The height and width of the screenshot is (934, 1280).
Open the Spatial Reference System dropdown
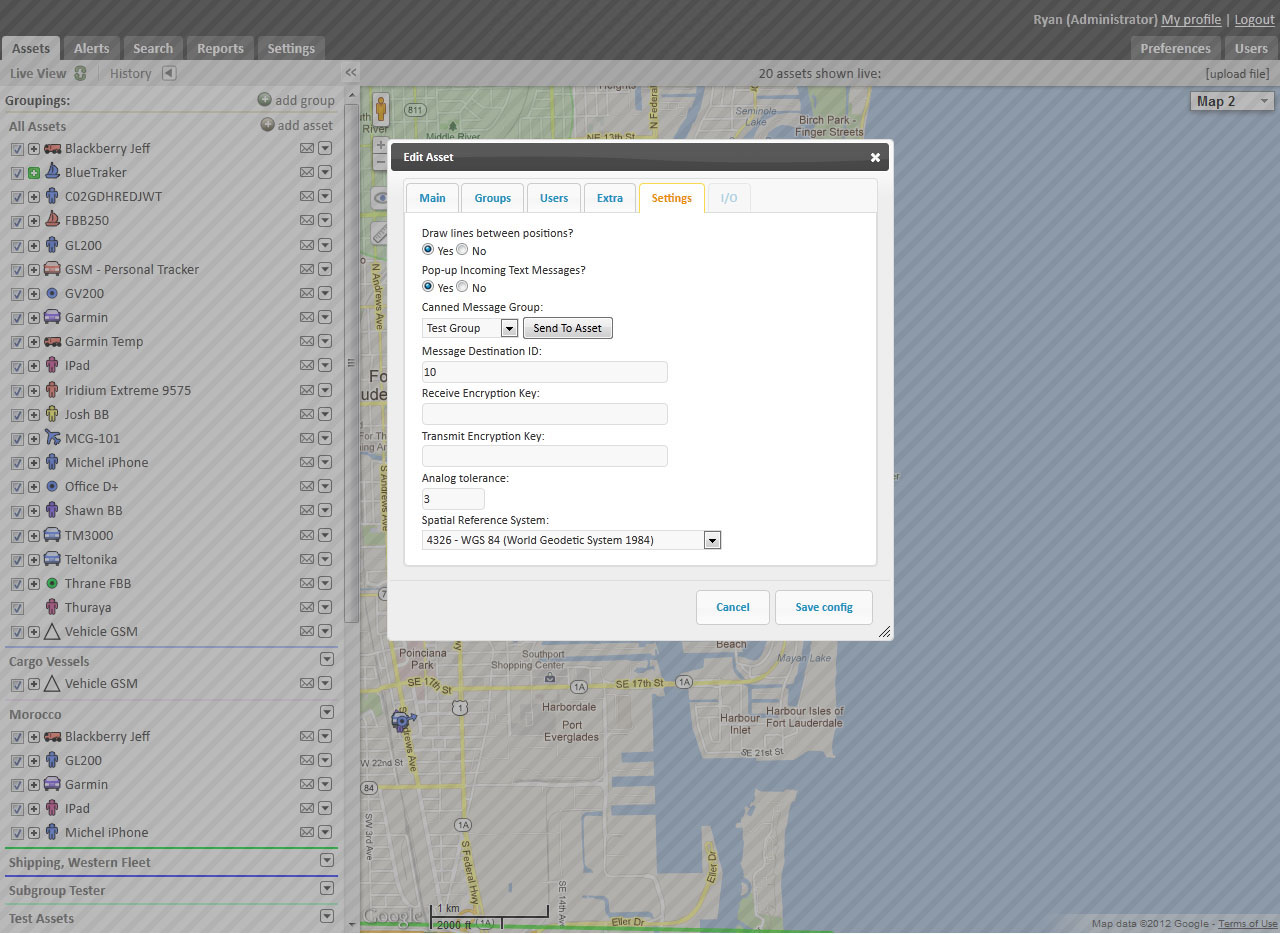pos(712,540)
